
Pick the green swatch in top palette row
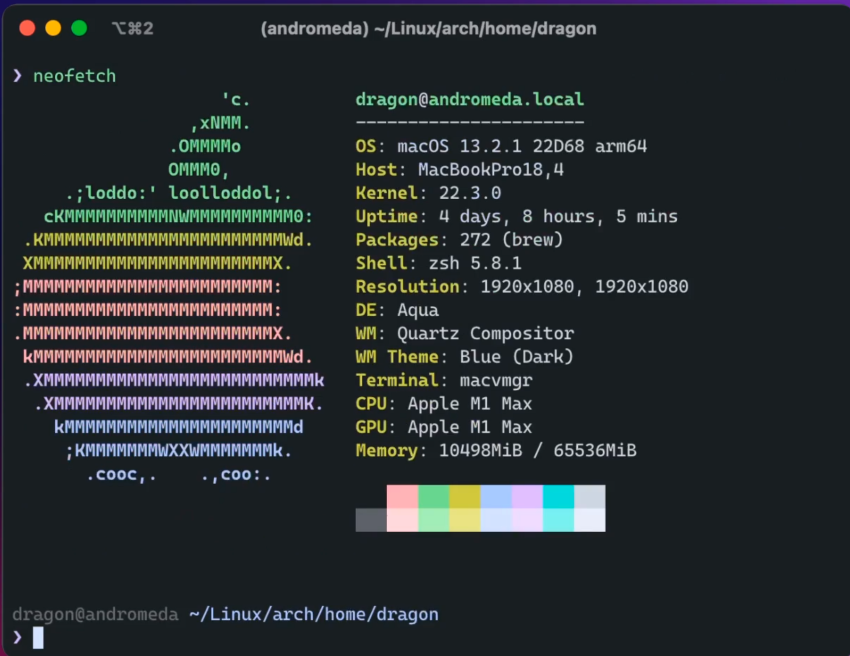click(433, 496)
